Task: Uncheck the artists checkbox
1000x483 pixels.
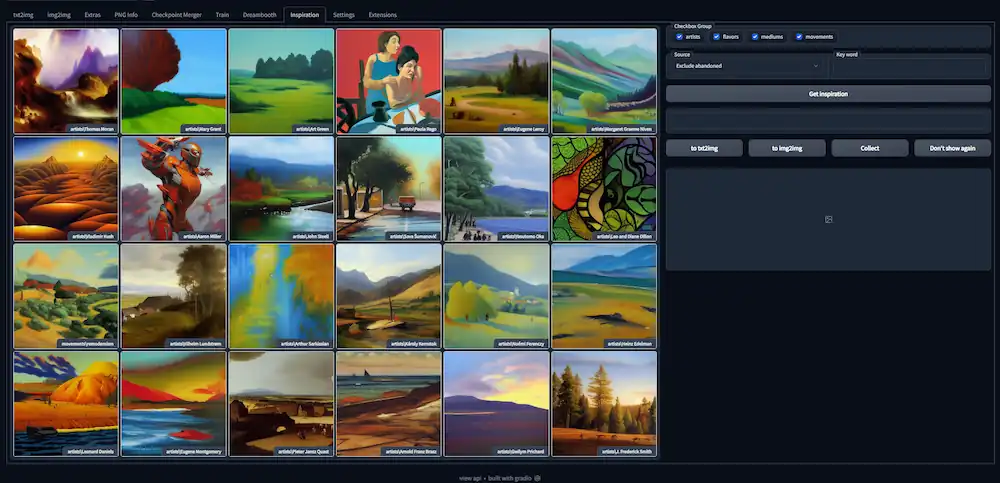Action: [679, 37]
